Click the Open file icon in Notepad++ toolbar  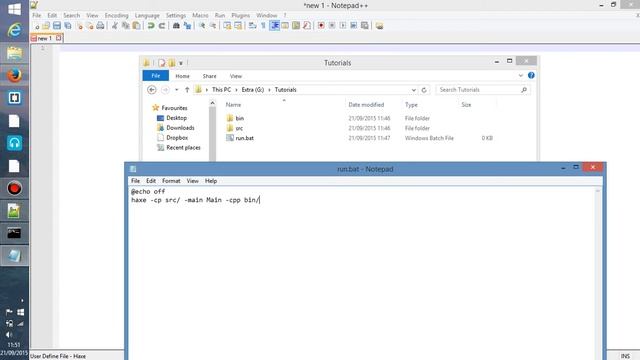click(x=46, y=26)
